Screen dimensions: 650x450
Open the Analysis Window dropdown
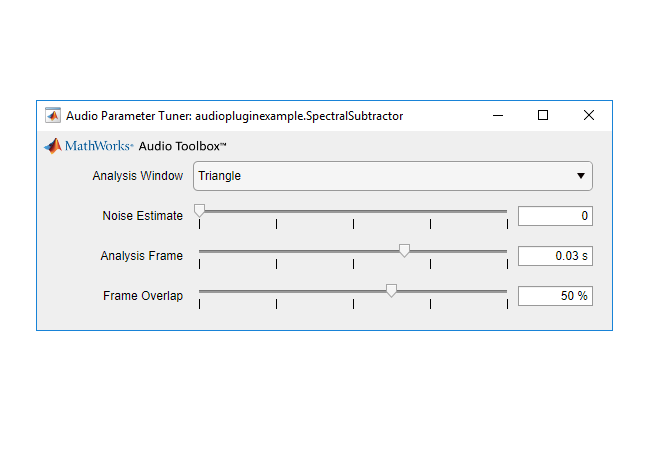pyautogui.click(x=392, y=176)
